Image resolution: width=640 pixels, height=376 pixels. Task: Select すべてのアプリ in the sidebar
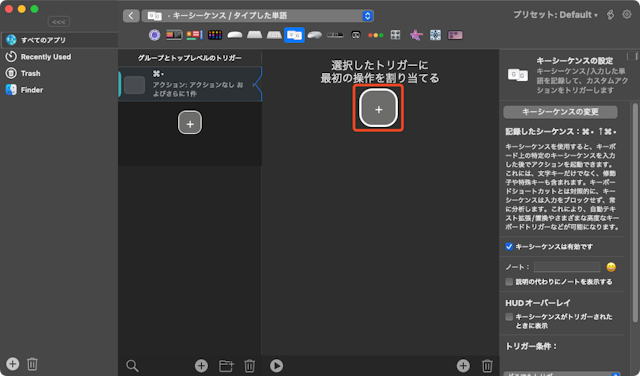(60, 40)
